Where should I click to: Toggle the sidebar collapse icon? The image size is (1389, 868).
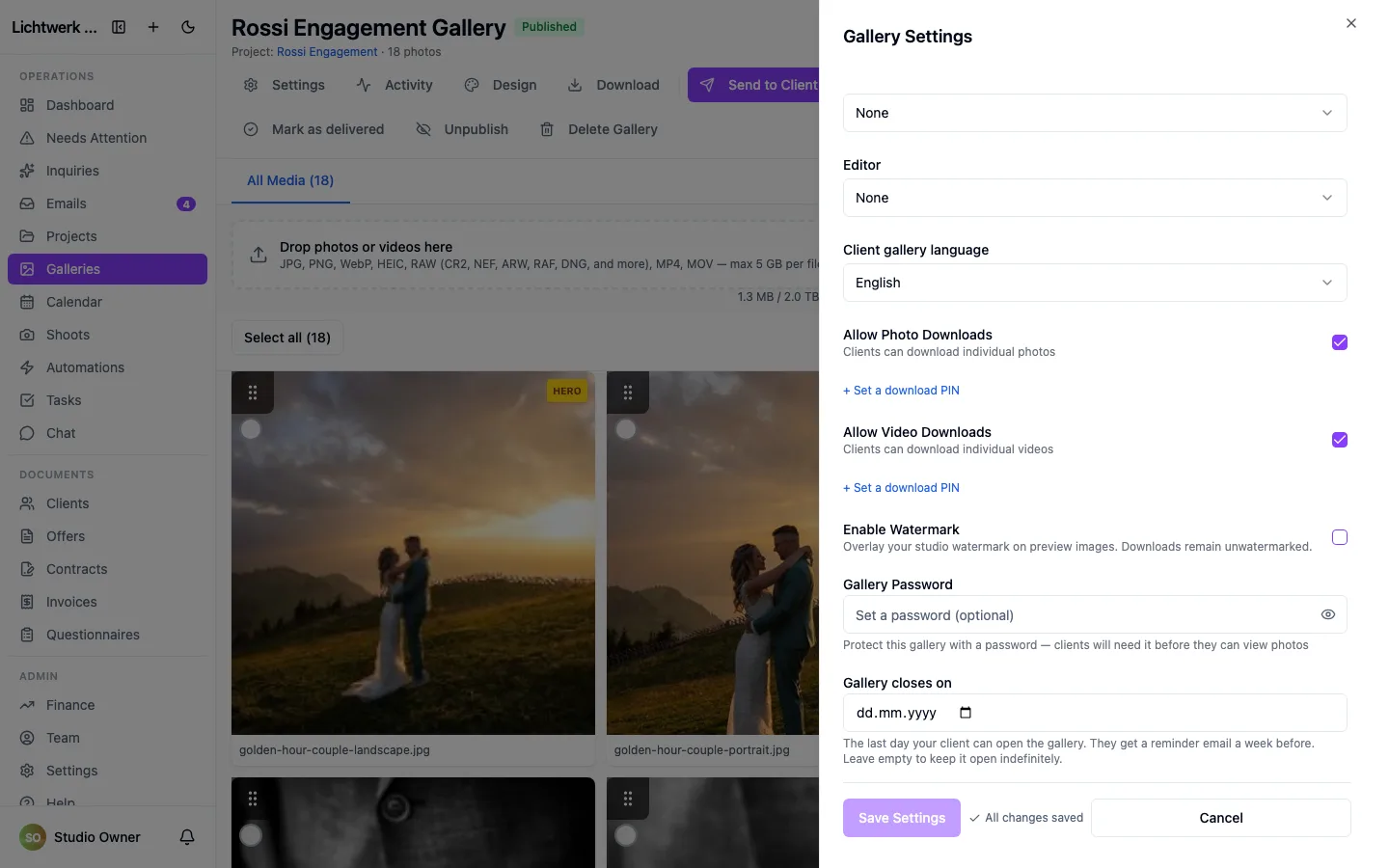[x=119, y=27]
